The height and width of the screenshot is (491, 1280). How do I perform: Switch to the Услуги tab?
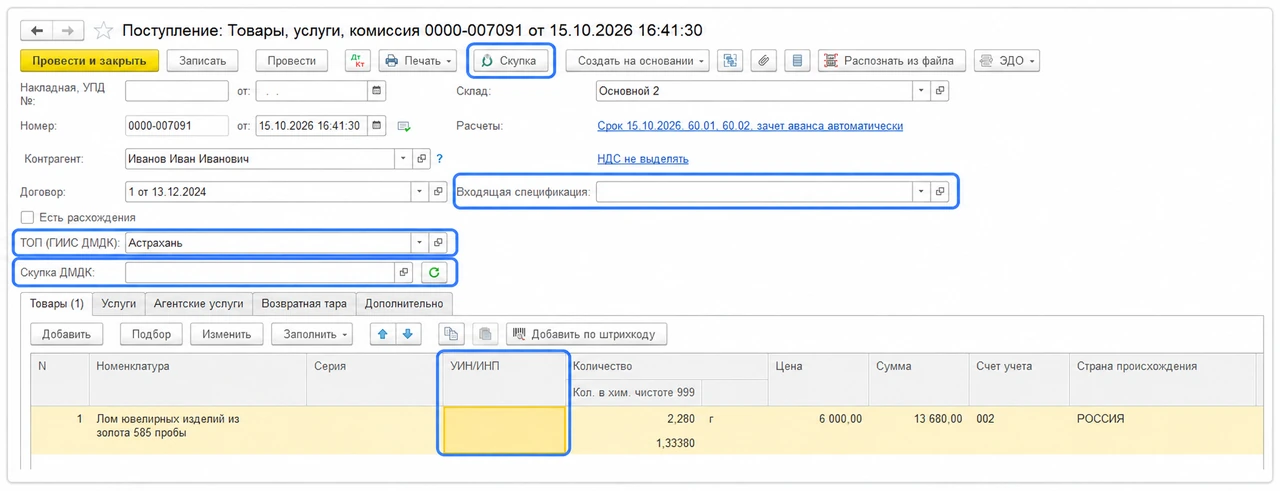pos(119,303)
